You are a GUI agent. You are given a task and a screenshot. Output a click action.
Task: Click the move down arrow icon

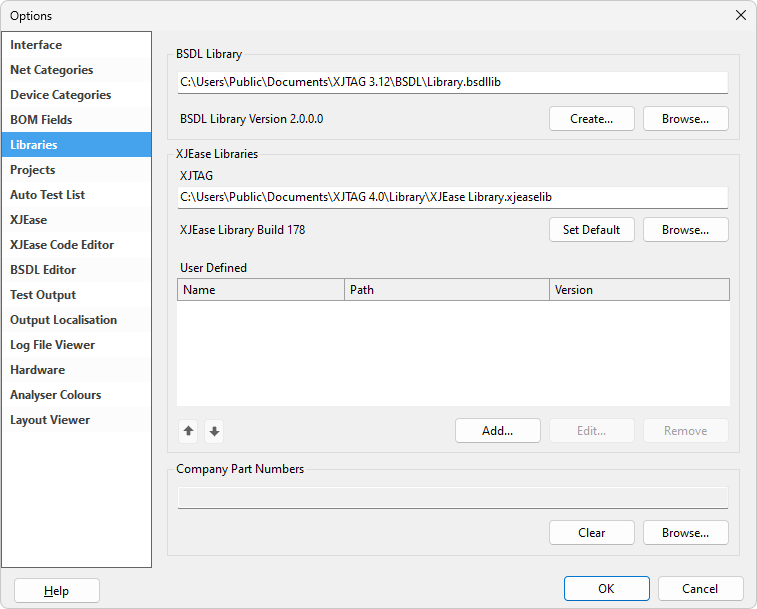(x=214, y=432)
